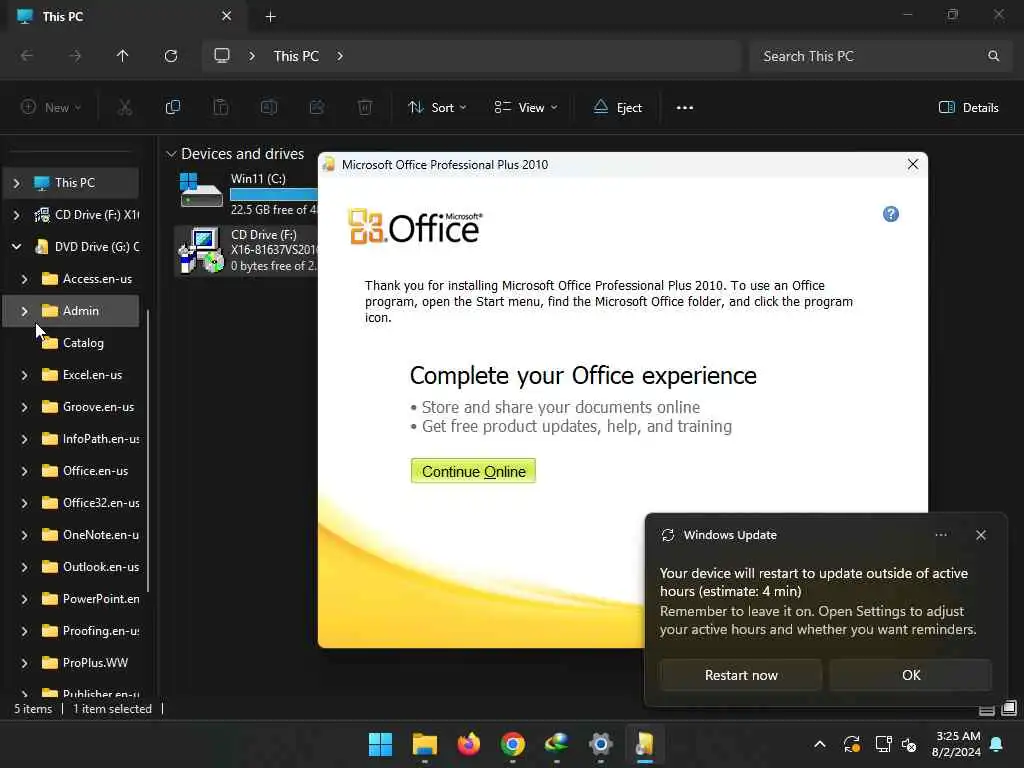Open a new Explorer tab

pyautogui.click(x=270, y=17)
